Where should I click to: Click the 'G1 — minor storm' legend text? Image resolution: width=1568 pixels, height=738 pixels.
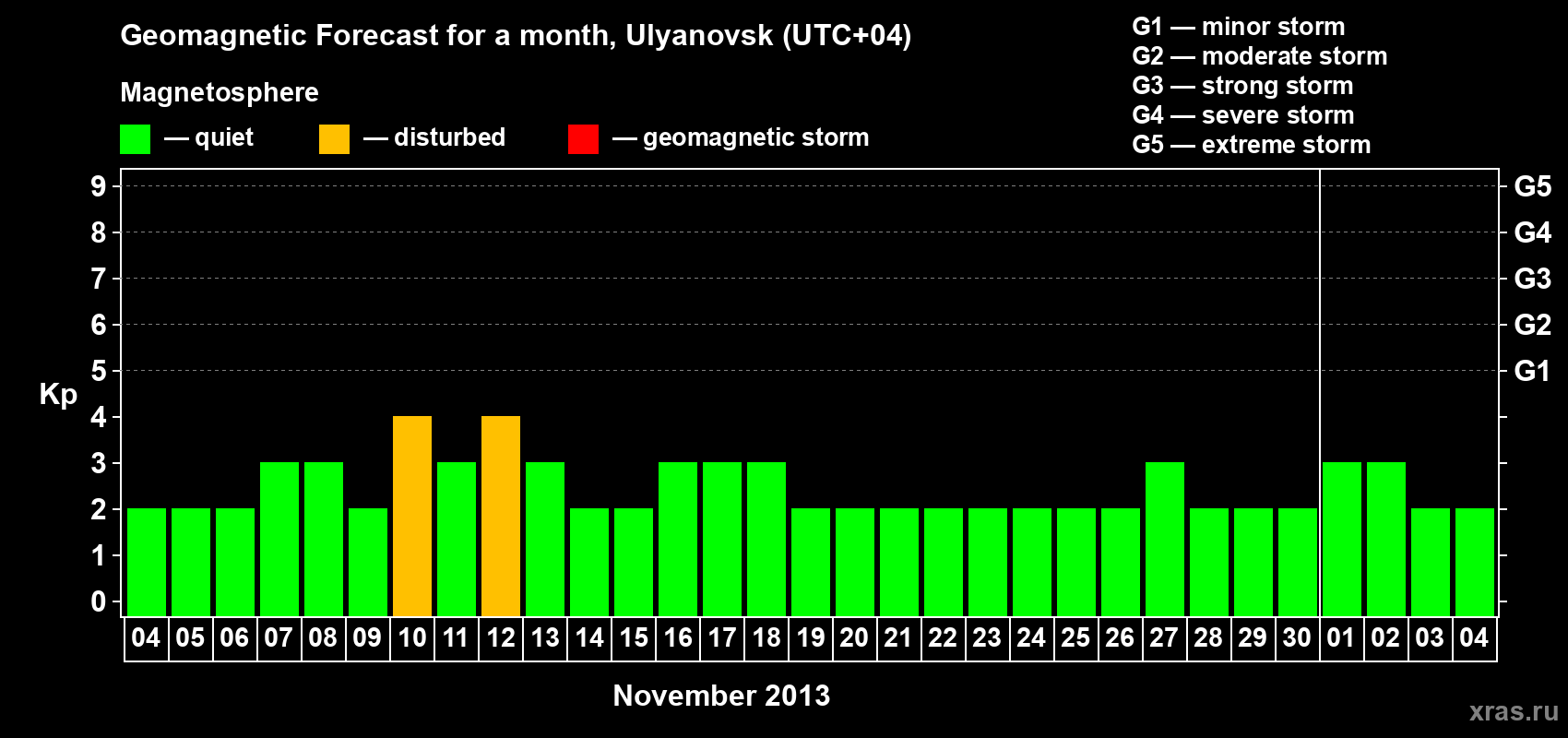1239,27
